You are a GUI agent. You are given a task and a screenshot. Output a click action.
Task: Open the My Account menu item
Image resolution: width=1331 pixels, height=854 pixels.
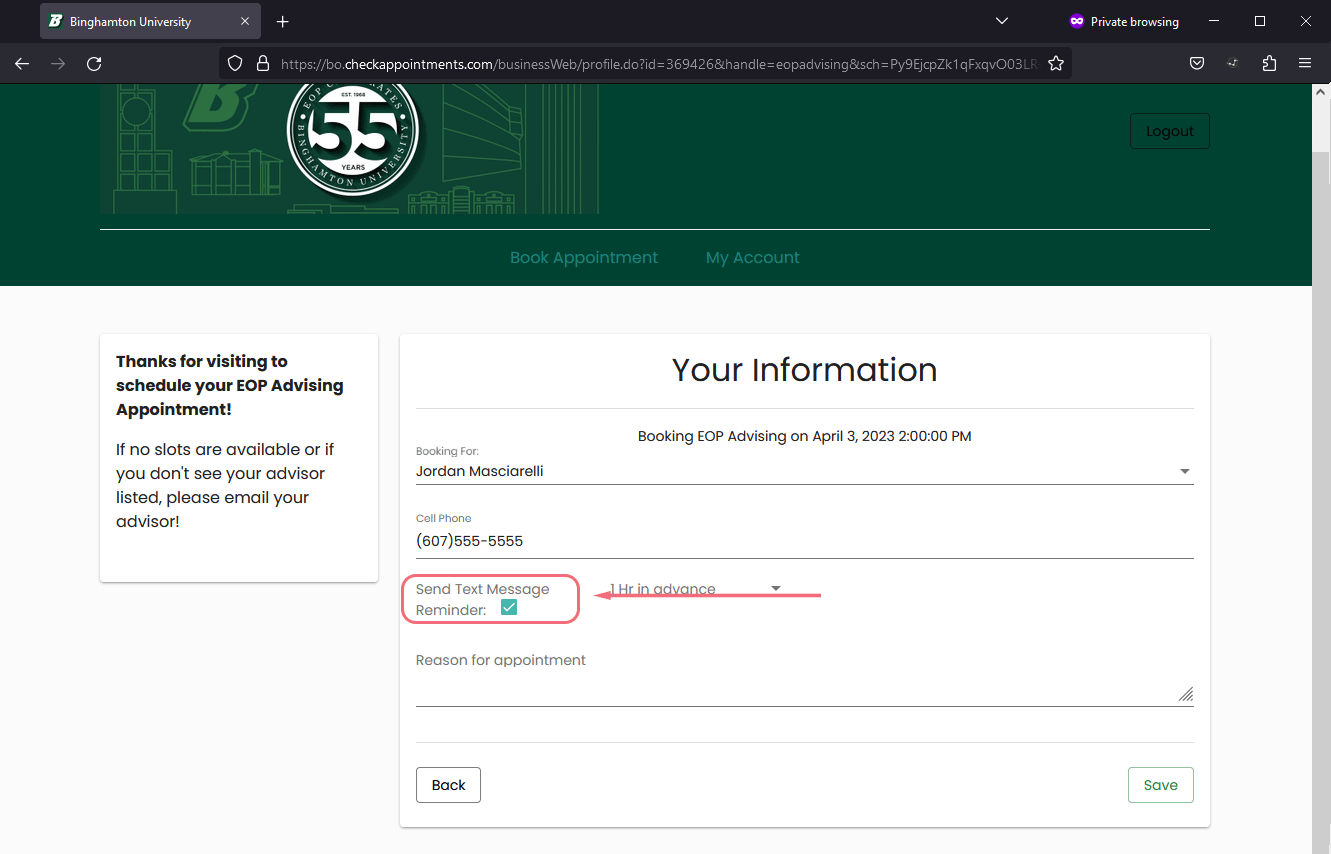(752, 257)
